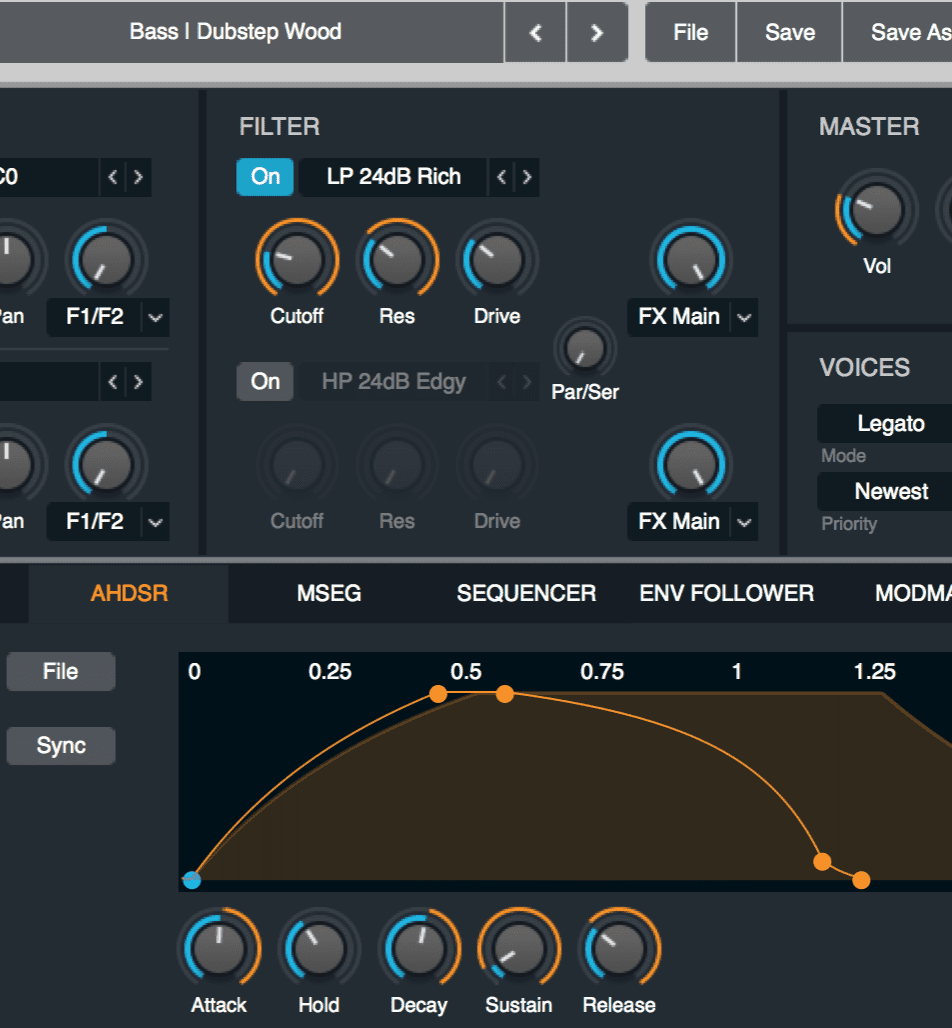The image size is (952, 1028).
Task: Load the next preset with the right arrow
Action: [597, 32]
